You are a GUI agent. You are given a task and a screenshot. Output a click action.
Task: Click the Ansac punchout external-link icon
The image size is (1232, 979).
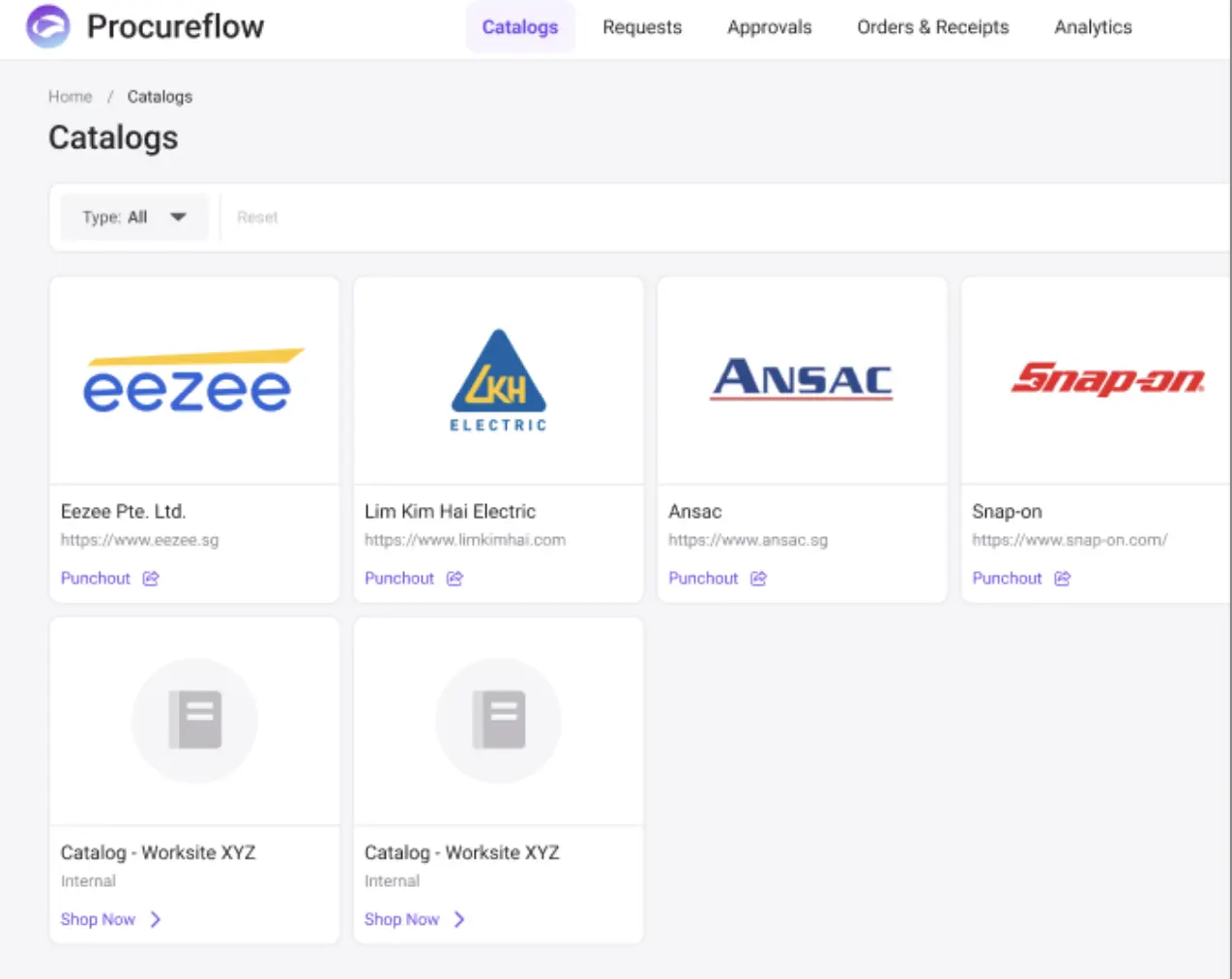point(758,578)
